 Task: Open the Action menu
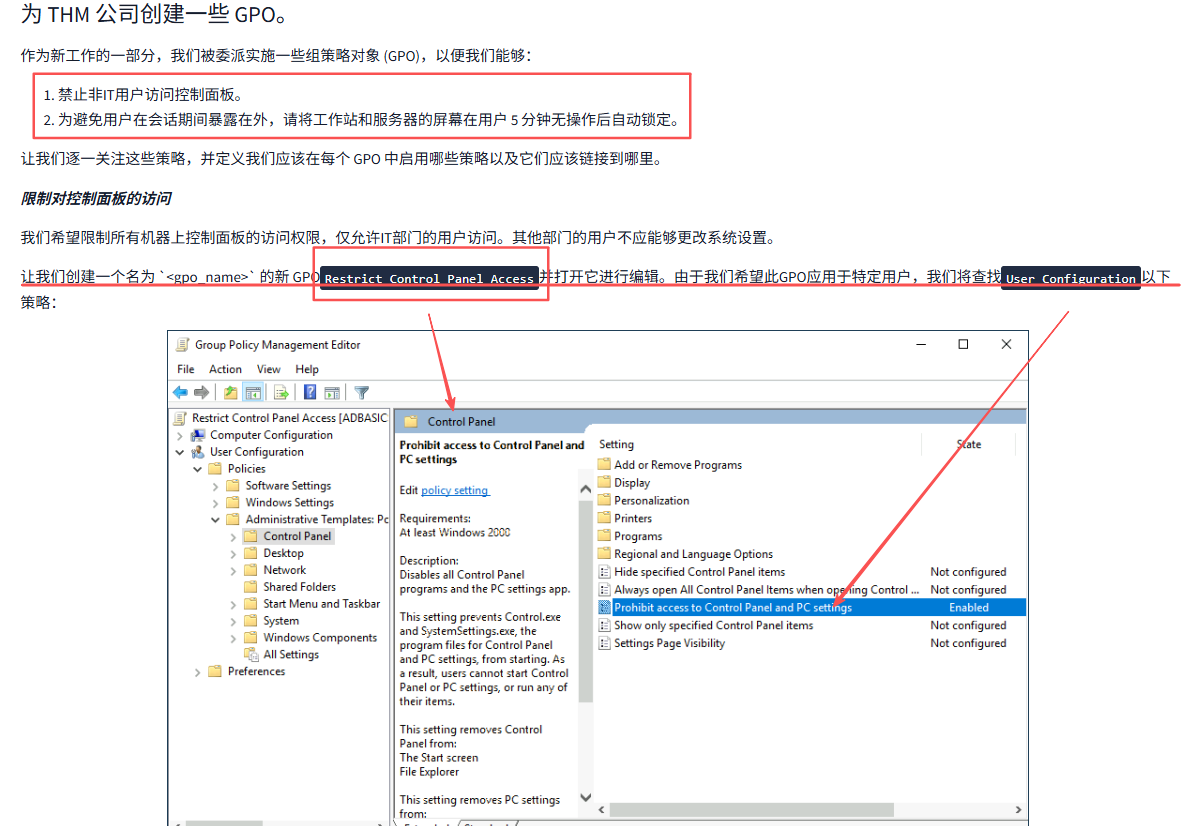[226, 369]
